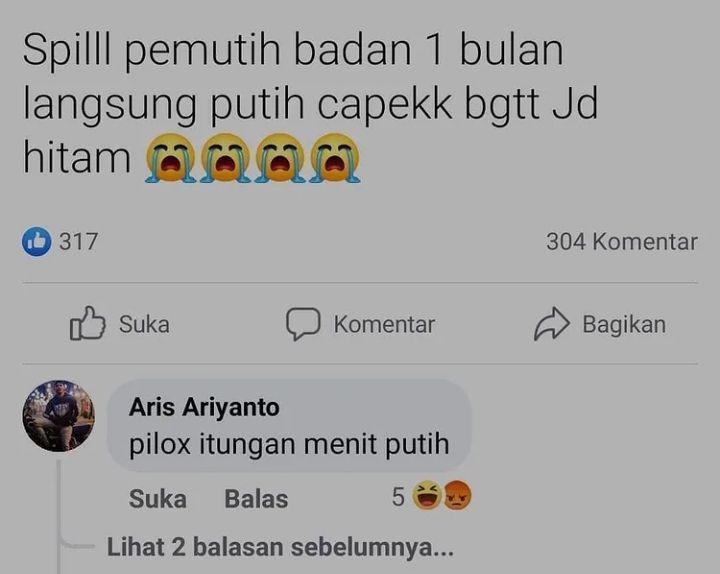Reply to the comment with Balas
720x574 pixels.
click(256, 499)
